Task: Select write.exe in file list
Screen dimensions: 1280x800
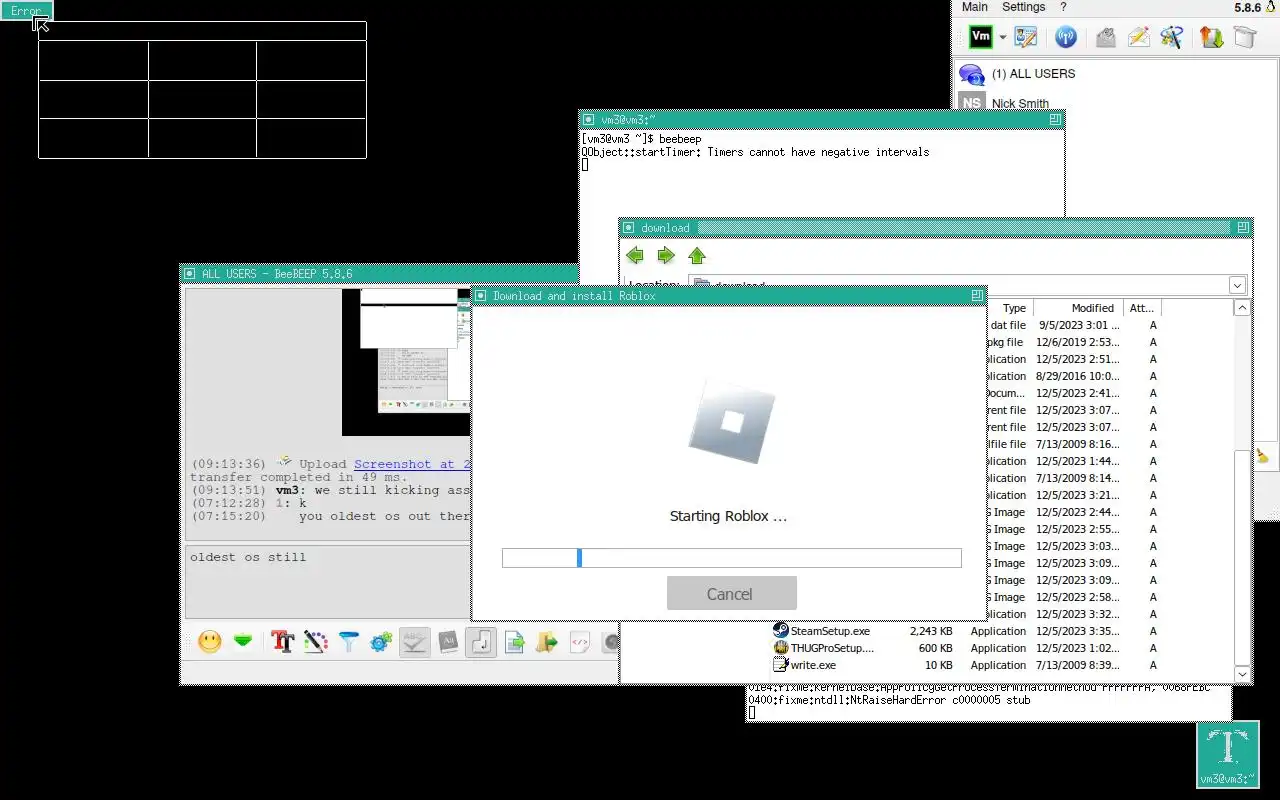Action: (813, 665)
